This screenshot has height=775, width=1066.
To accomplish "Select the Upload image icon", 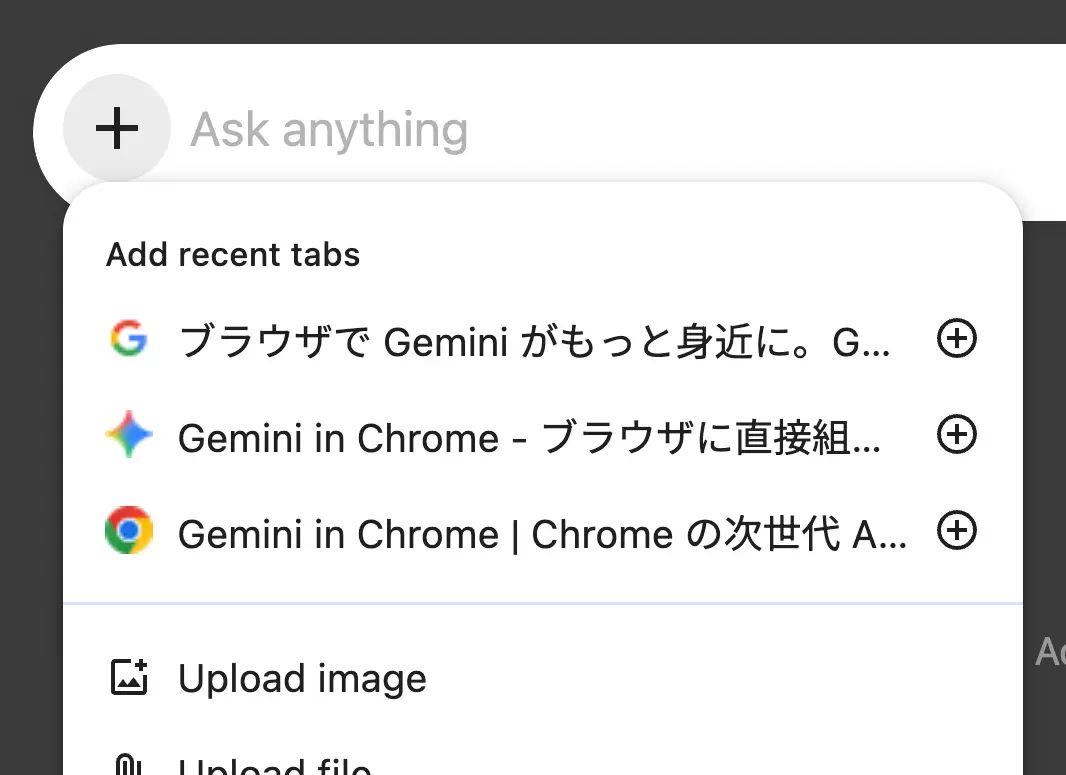I will [x=128, y=678].
